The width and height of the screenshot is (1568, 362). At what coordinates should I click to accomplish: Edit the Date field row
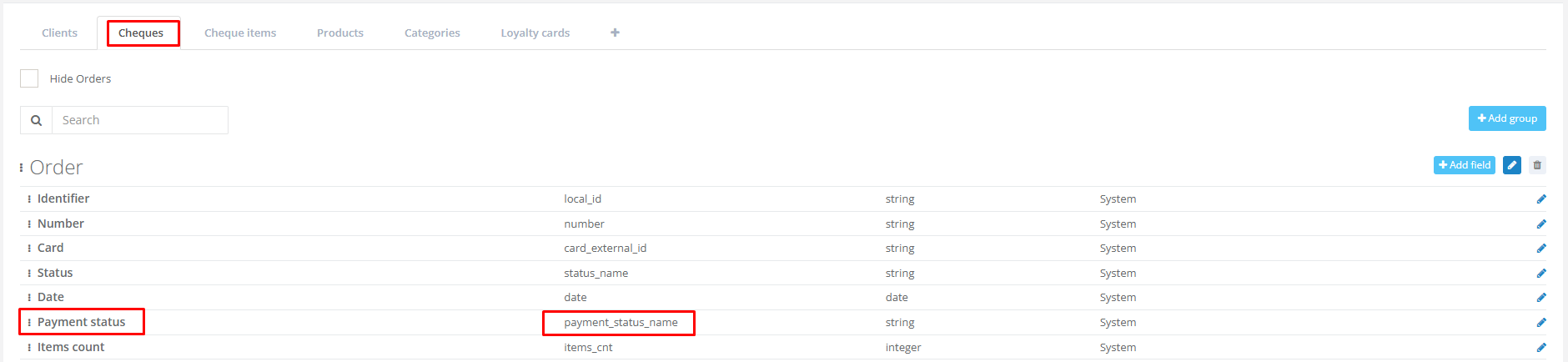tap(1541, 298)
